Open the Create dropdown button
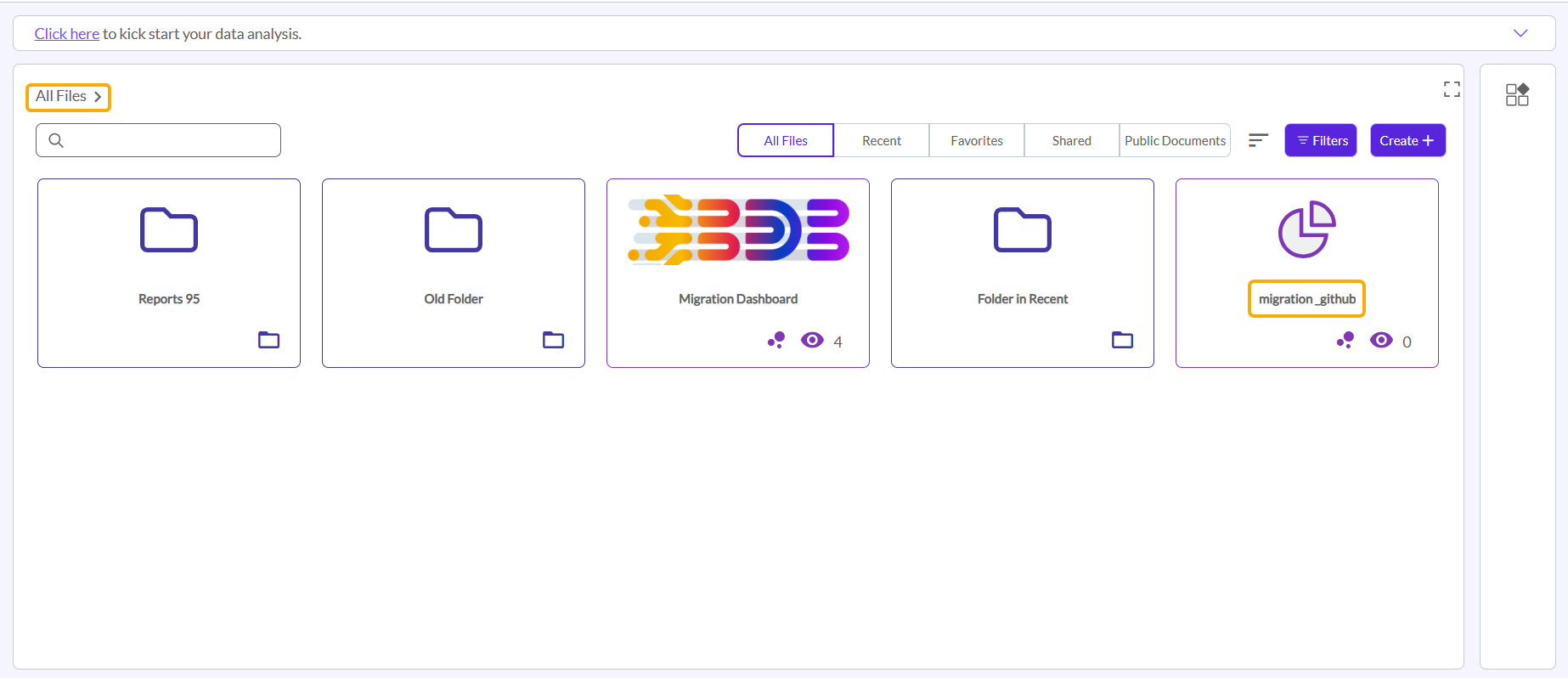The image size is (1568, 678). click(1407, 140)
